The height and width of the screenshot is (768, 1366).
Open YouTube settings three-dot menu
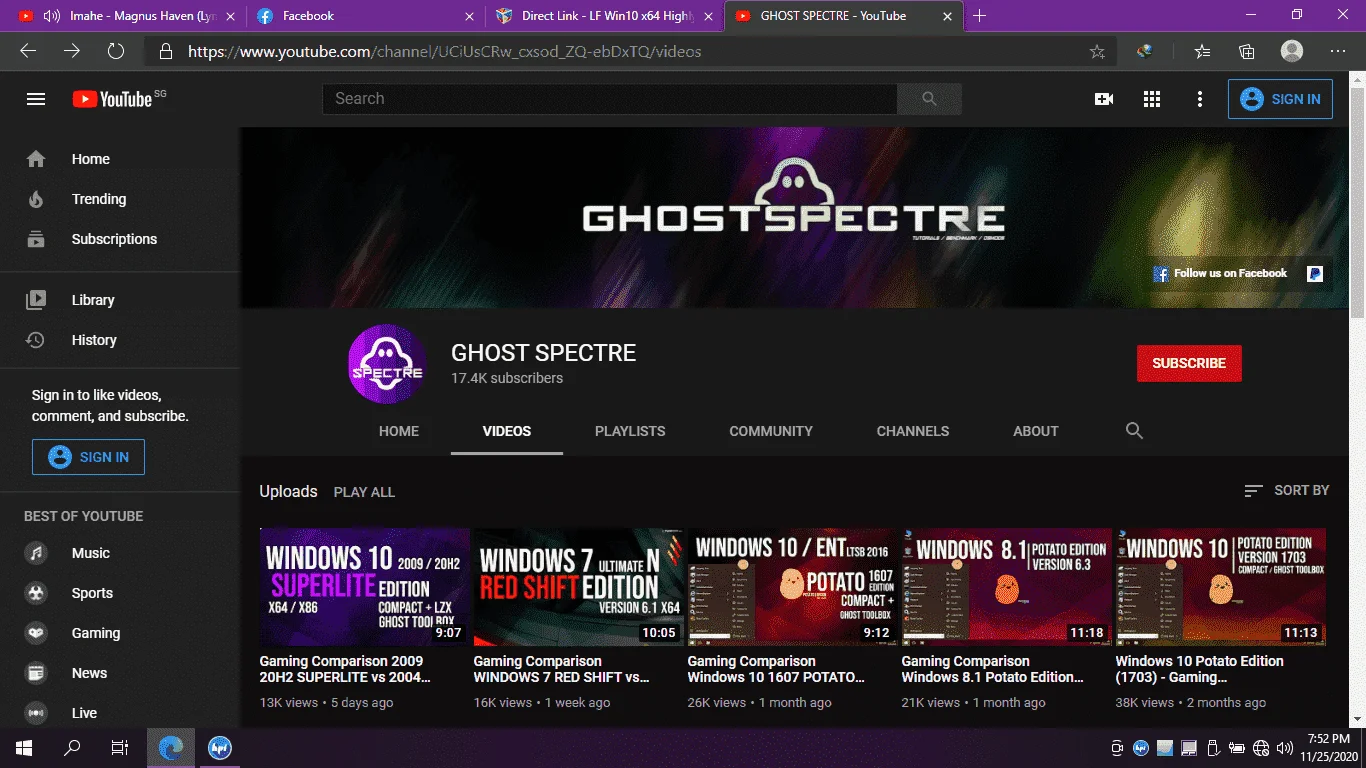(x=1200, y=99)
